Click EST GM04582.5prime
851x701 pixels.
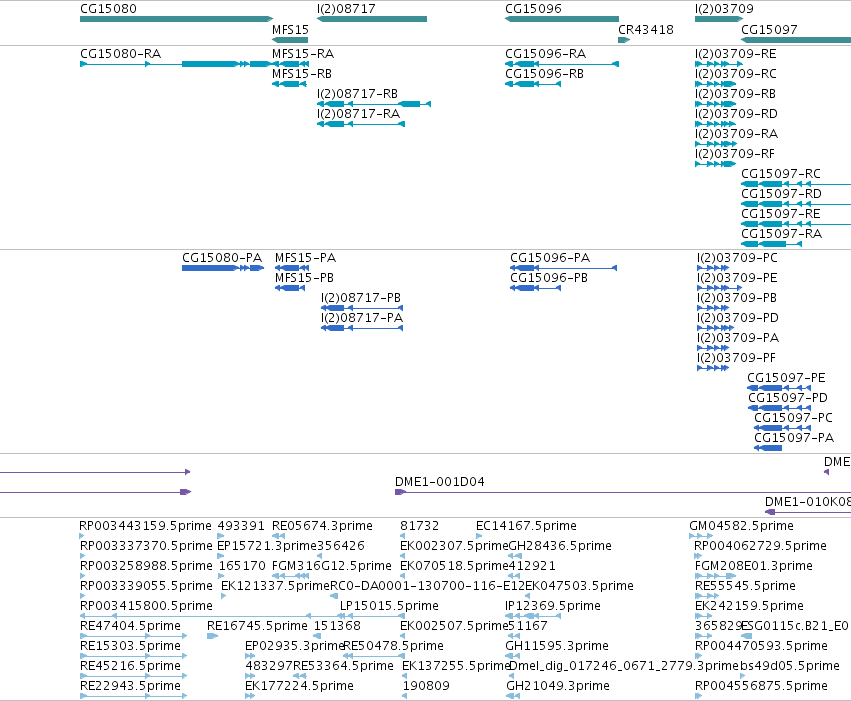741,526
